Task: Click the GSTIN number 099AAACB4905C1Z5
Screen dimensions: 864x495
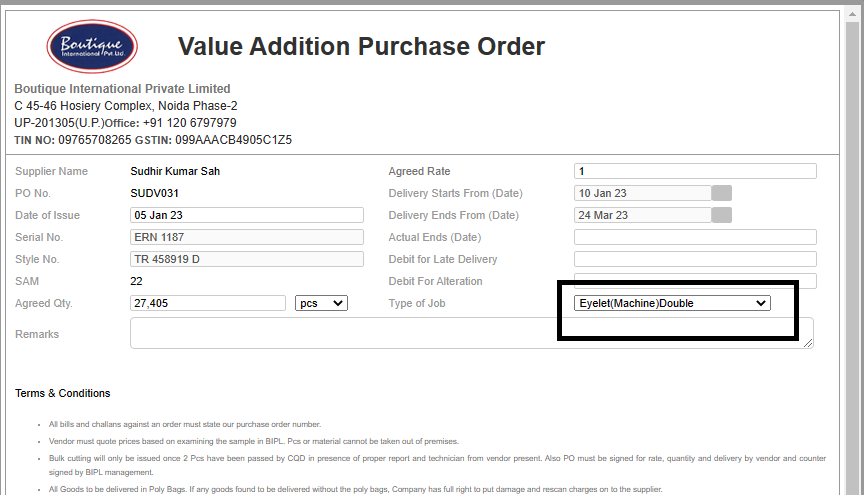Action: pos(234,140)
